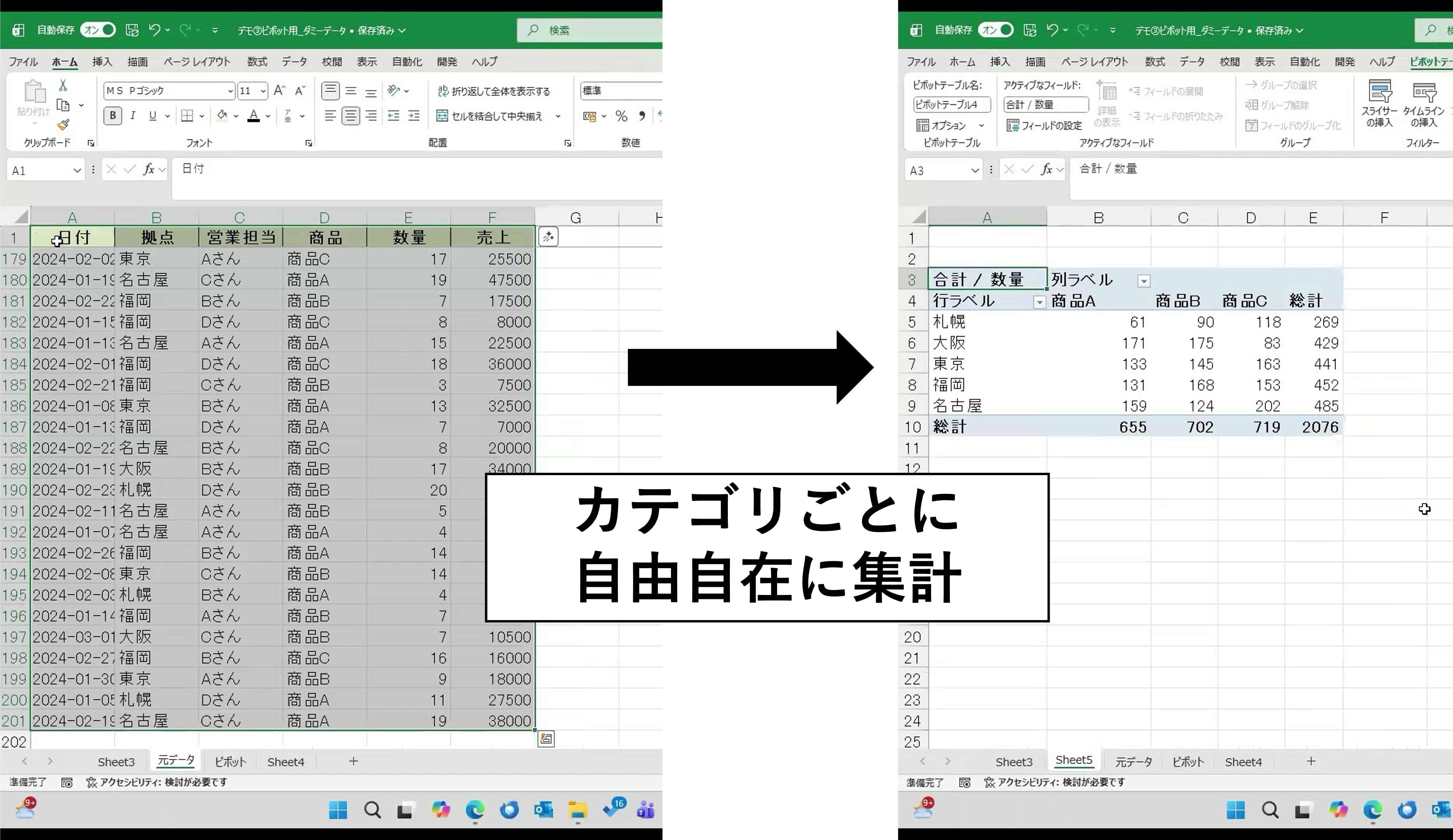Click the wrap text 折り返して全体を表示する button

click(x=494, y=91)
